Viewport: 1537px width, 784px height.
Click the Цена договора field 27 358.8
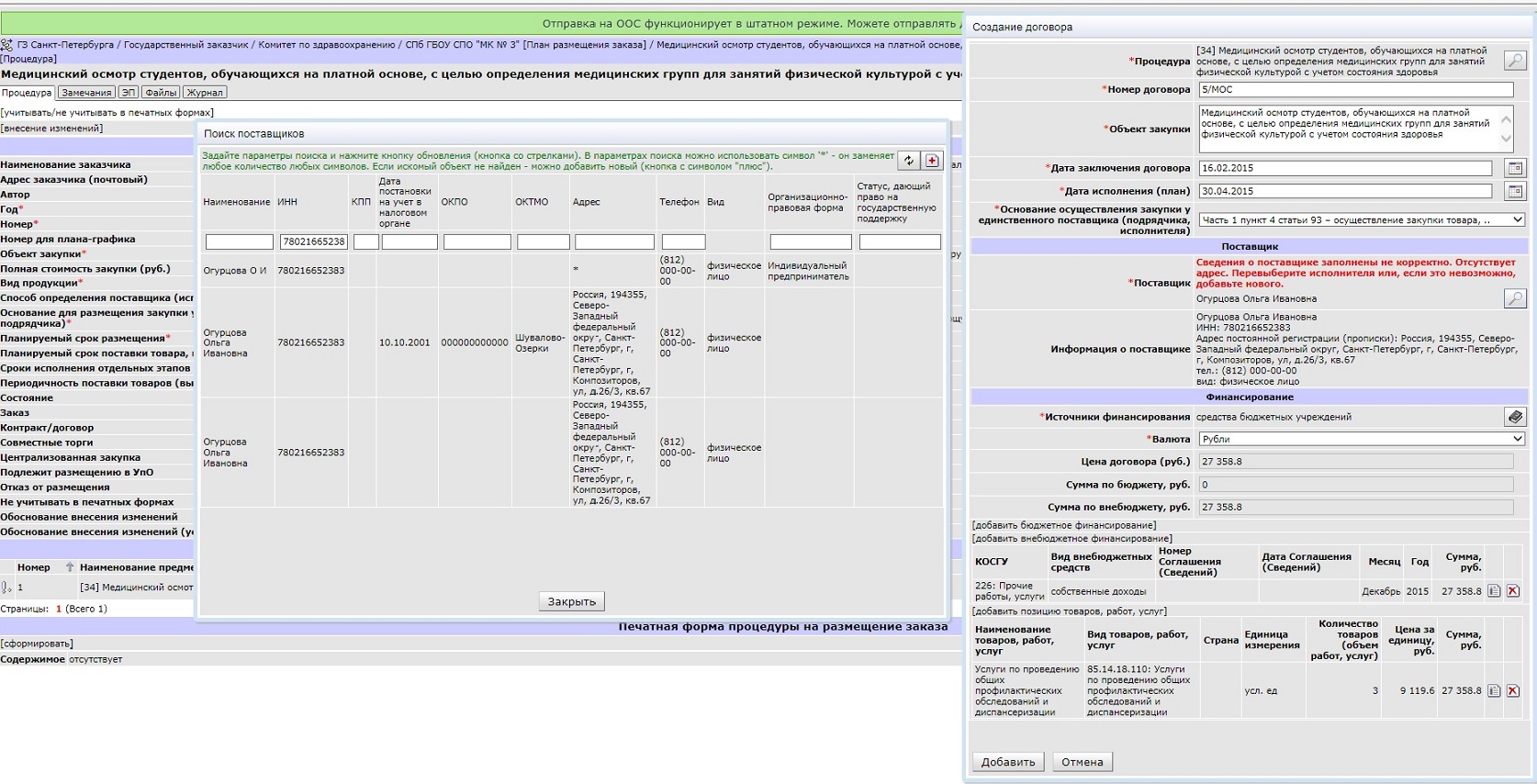[1355, 462]
